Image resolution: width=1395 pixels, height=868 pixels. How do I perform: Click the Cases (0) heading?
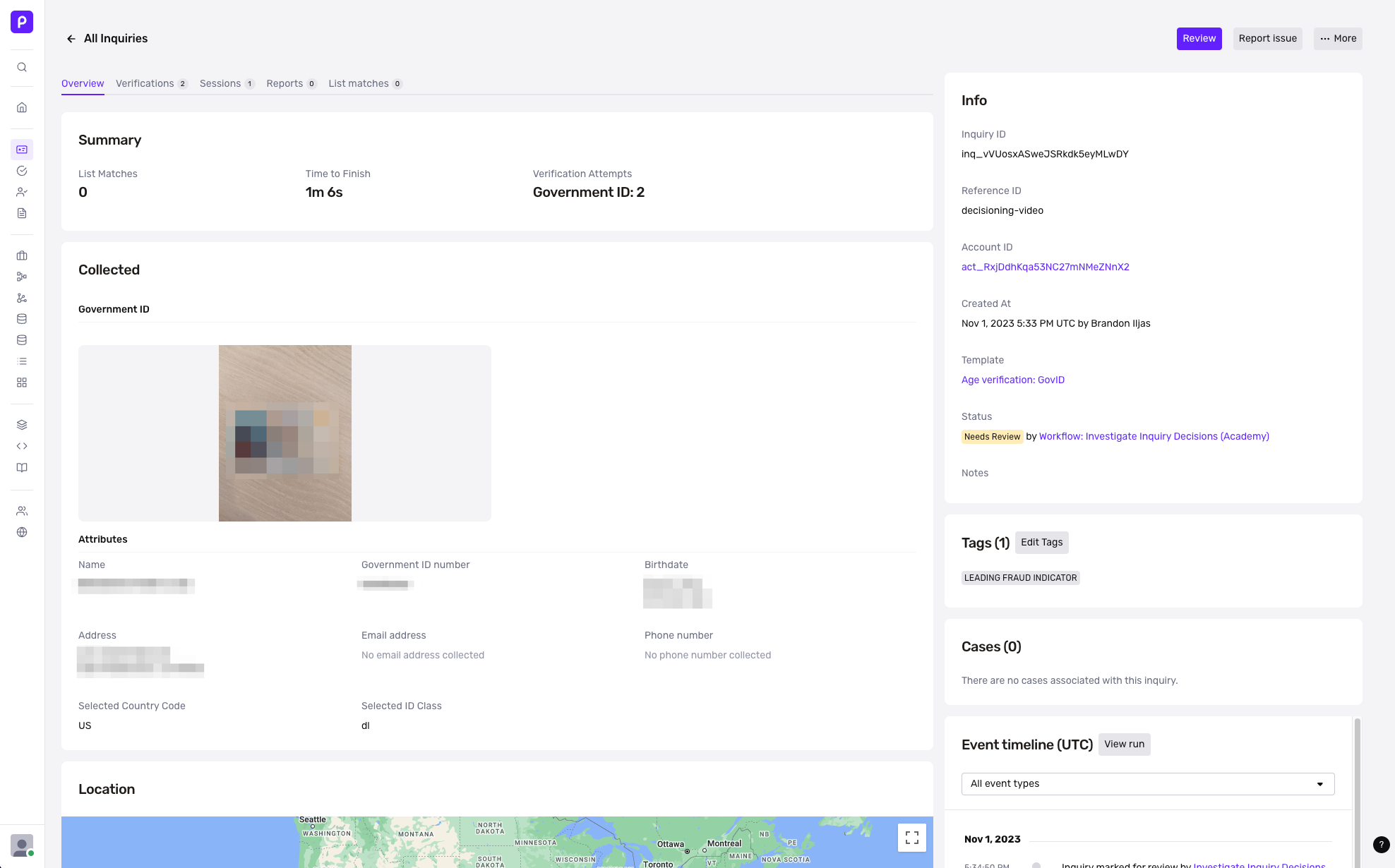pyautogui.click(x=991, y=647)
